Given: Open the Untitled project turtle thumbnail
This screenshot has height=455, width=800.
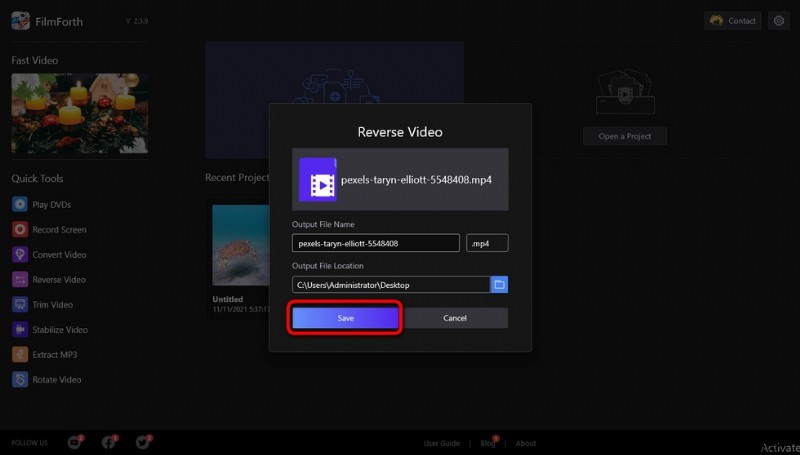Looking at the screenshot, I should [241, 245].
